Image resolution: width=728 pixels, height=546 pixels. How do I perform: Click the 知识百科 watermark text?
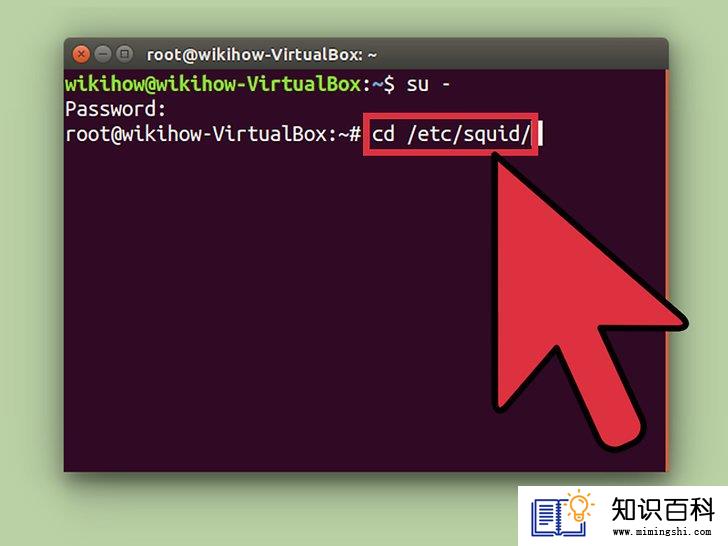[x=663, y=509]
